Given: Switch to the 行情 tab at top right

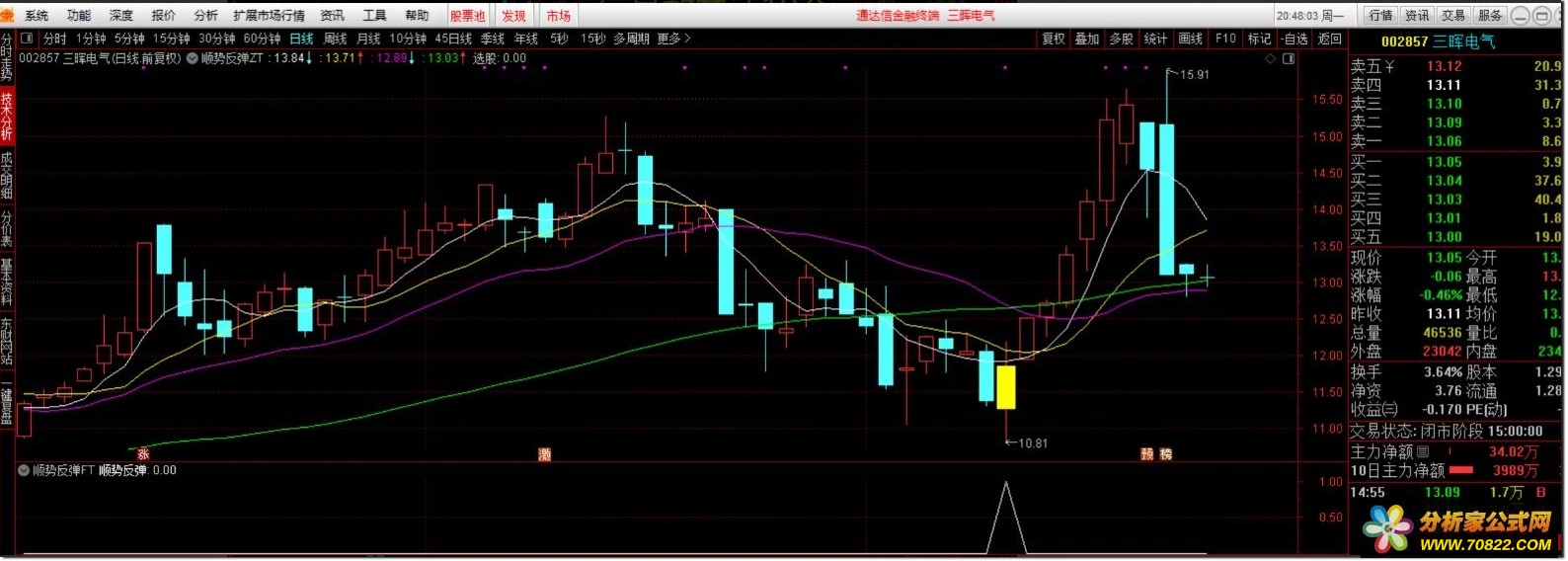Looking at the screenshot, I should coord(1380,15).
